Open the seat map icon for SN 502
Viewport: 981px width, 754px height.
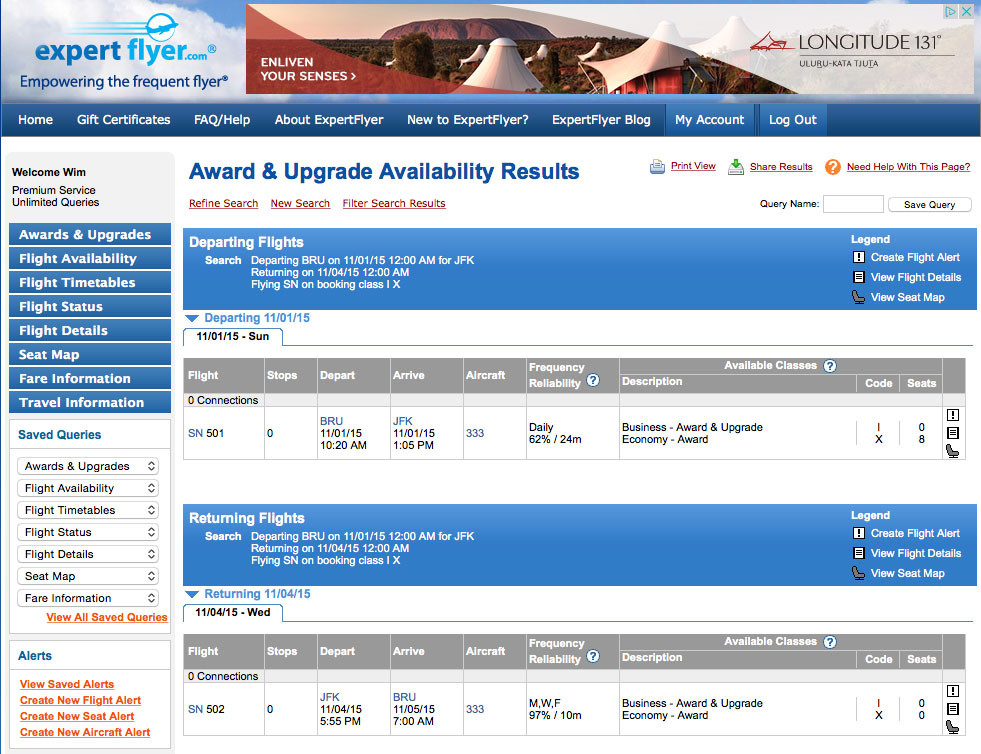click(953, 726)
